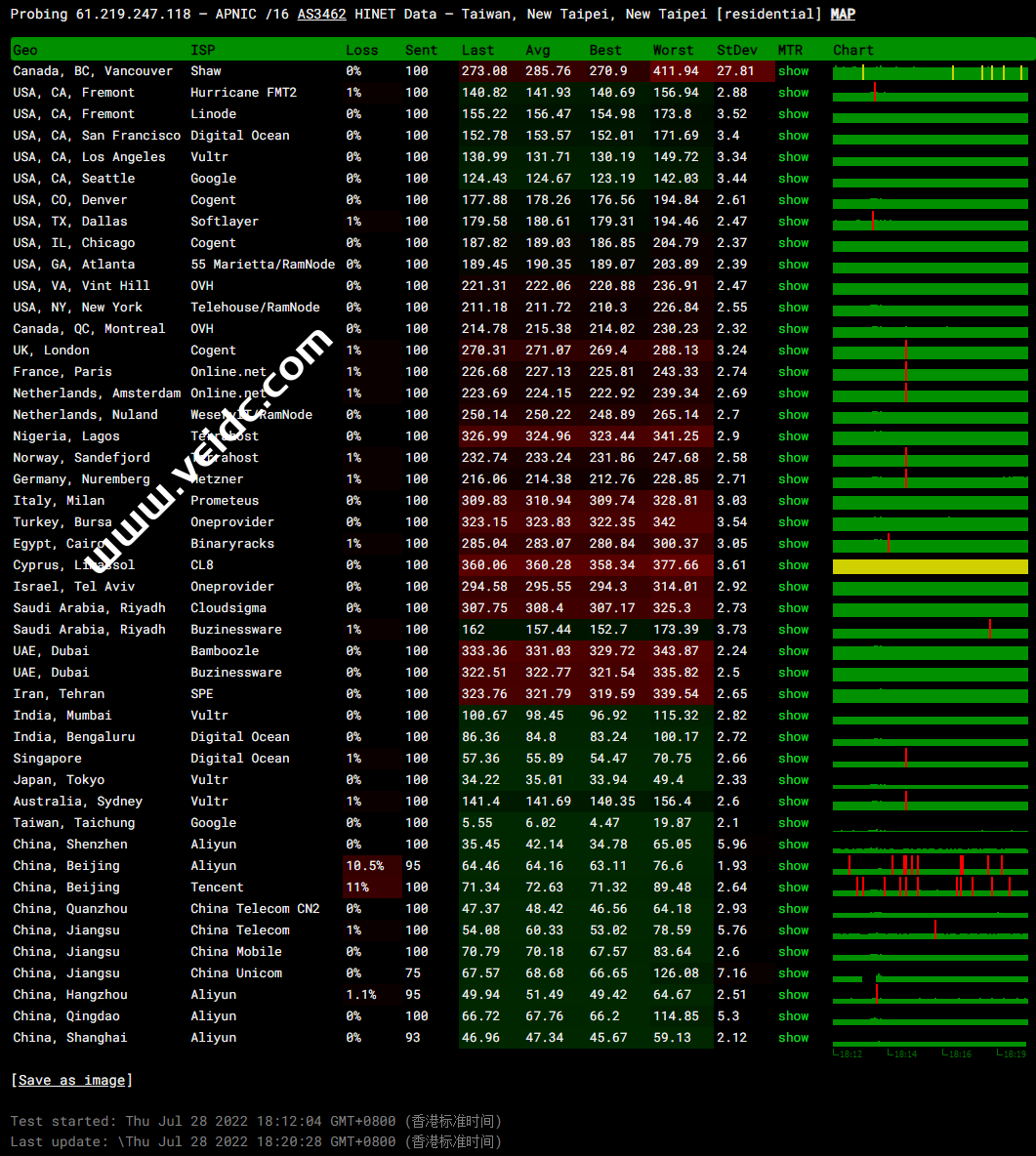Screen dimensions: 1036x1156
Task: Click the Worst column header
Action: (673, 50)
